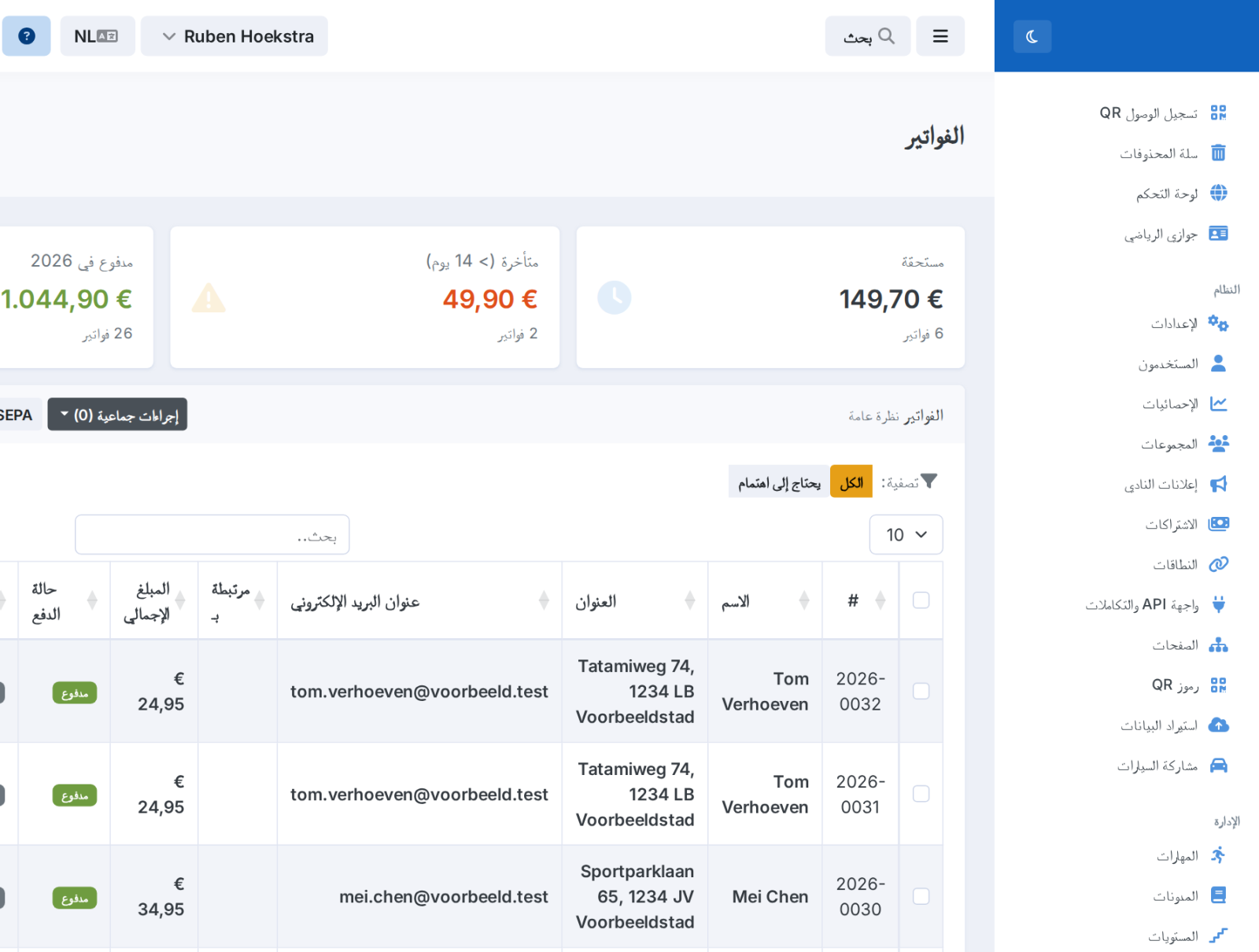The image size is (1259, 952).
Task: Open النطاقات link icon
Action: tap(1218, 564)
